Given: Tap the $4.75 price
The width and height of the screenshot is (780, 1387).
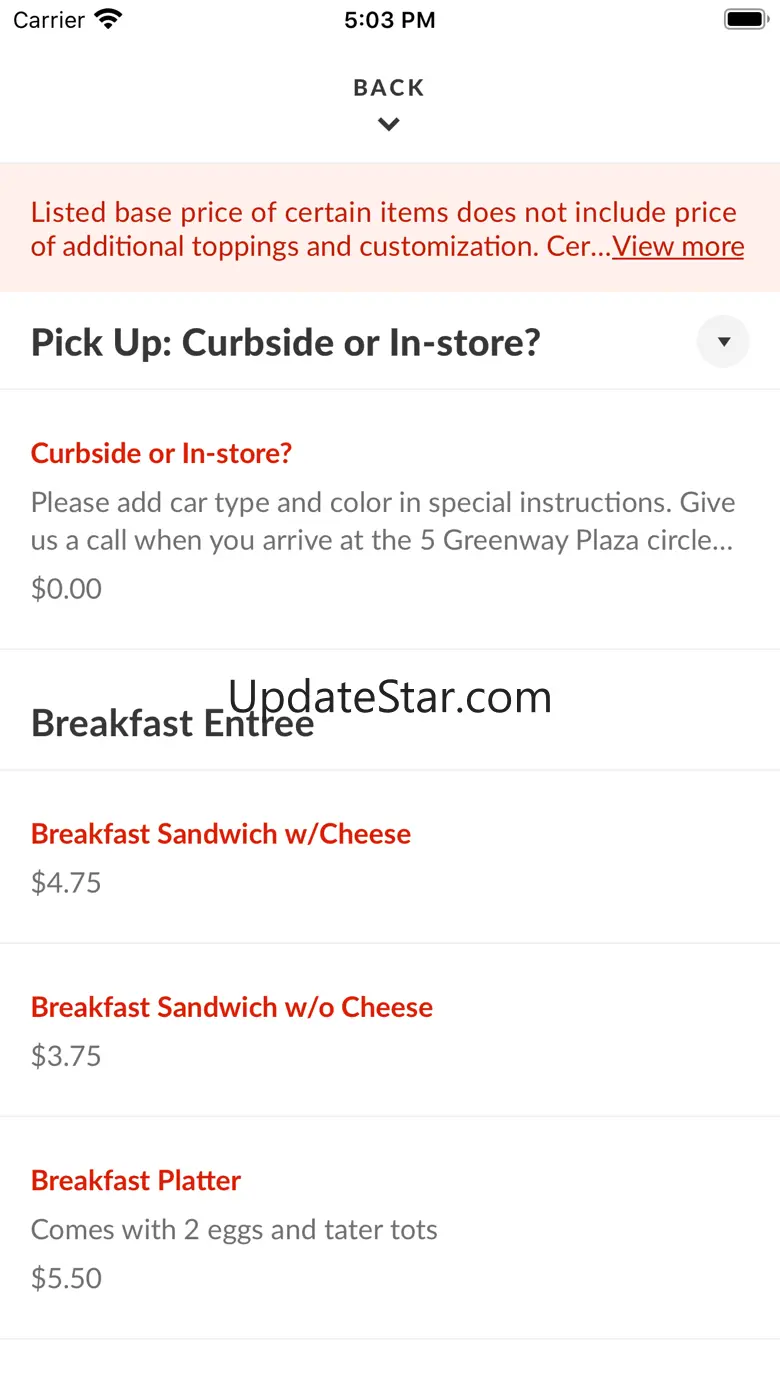Looking at the screenshot, I should pos(66,882).
